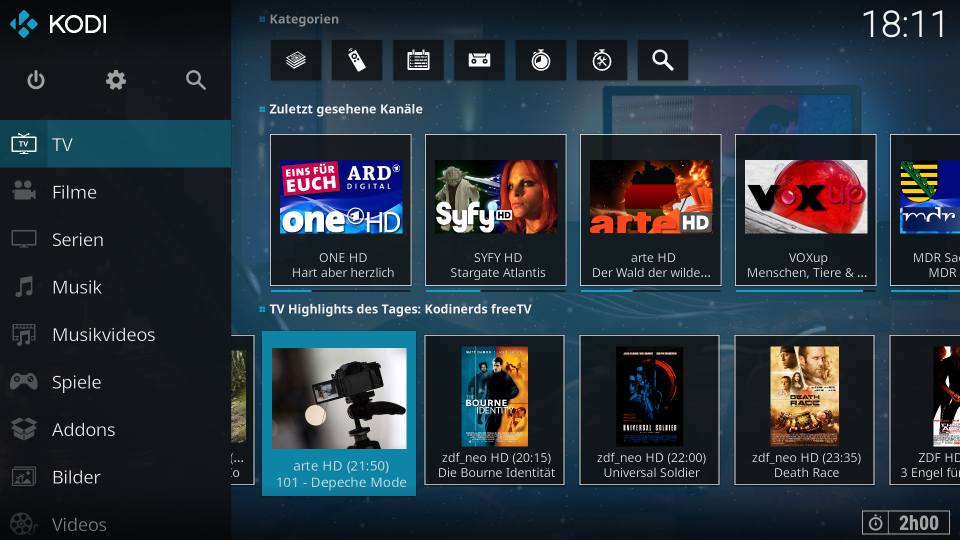Click the Kodi logo
The width and height of the screenshot is (960, 540).
click(x=59, y=24)
